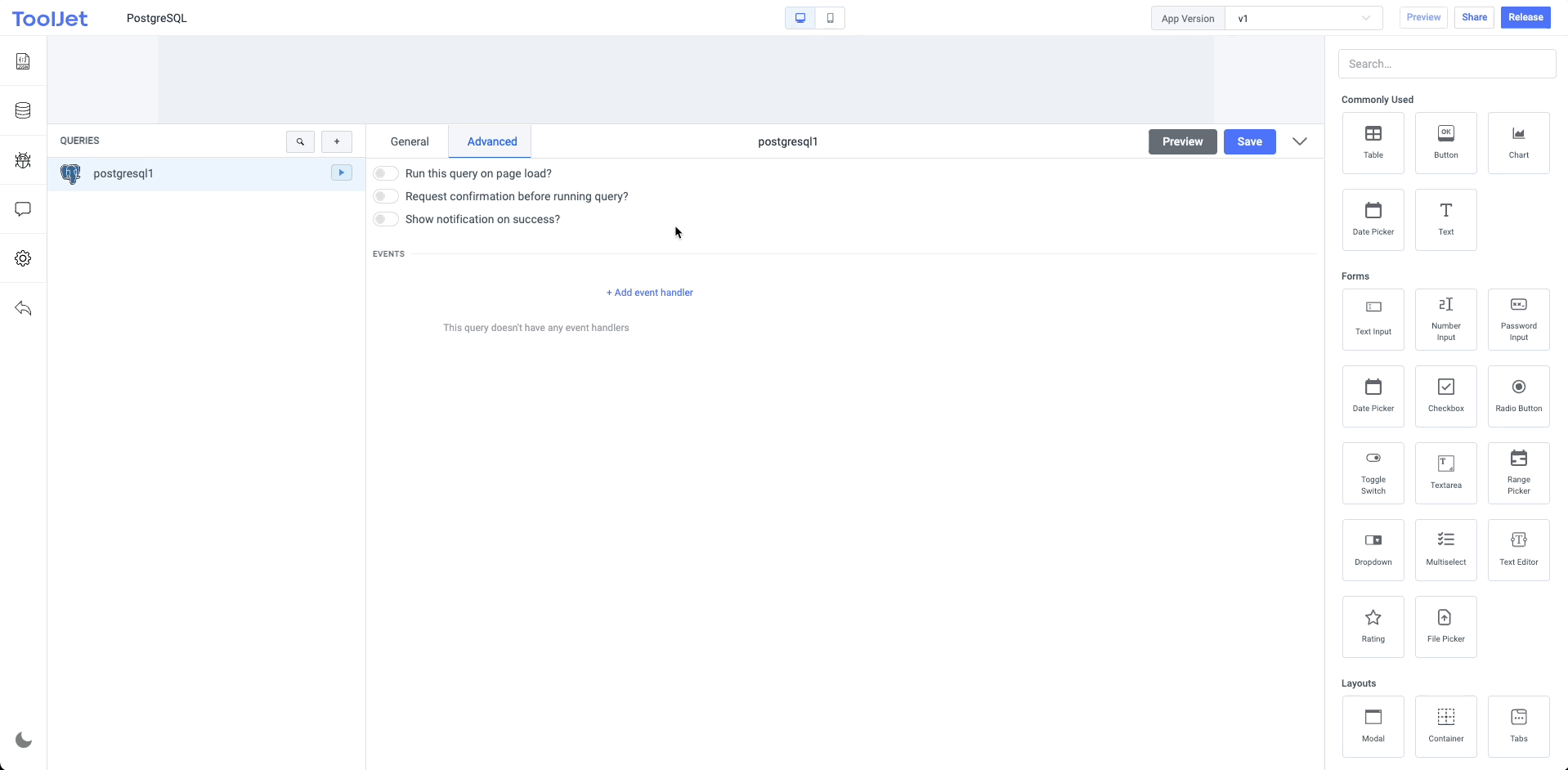Open the App Version v1 dropdown
The width and height of the screenshot is (1568, 770).
click(1303, 18)
